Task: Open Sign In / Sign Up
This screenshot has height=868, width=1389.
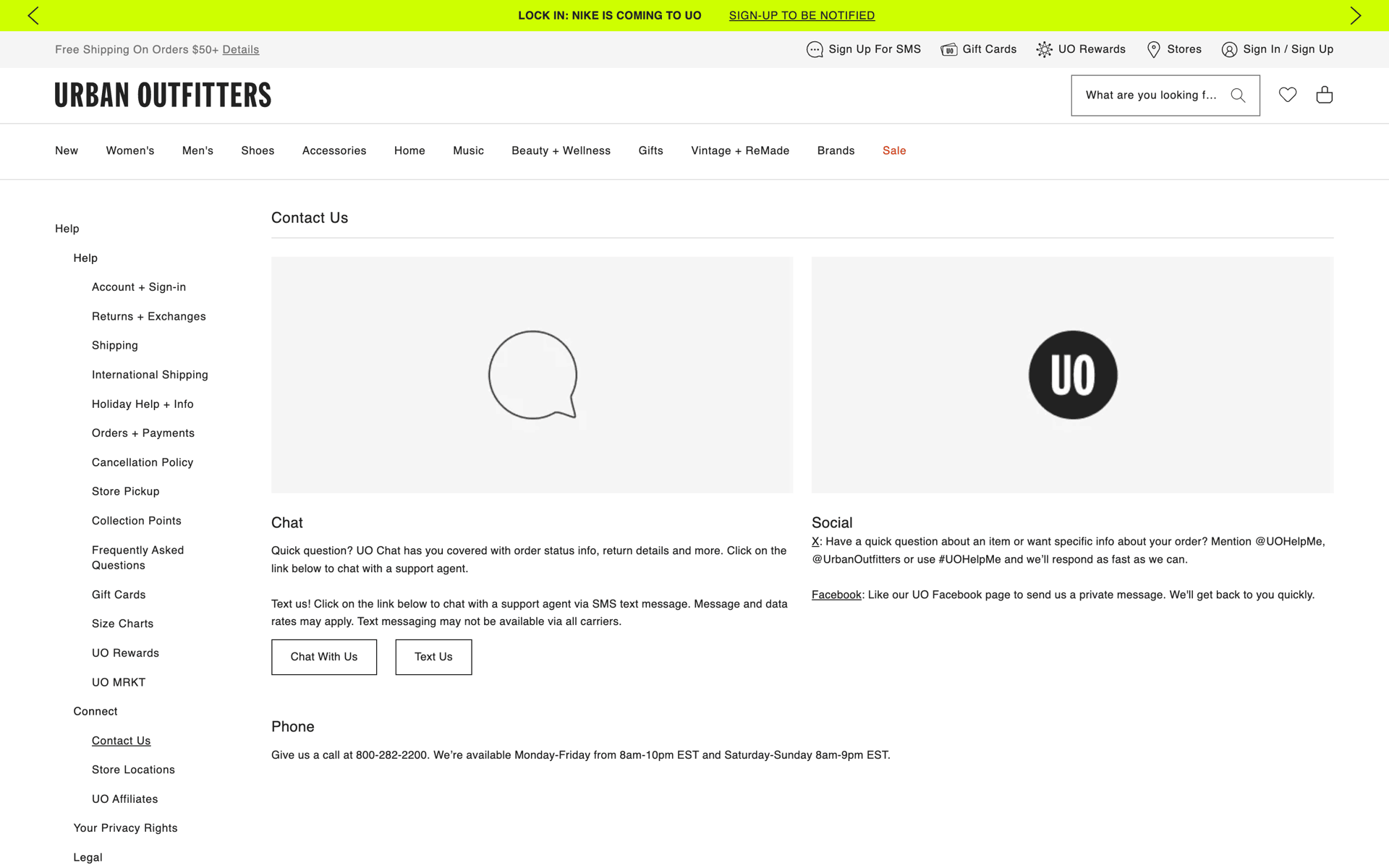Action: [x=1288, y=49]
